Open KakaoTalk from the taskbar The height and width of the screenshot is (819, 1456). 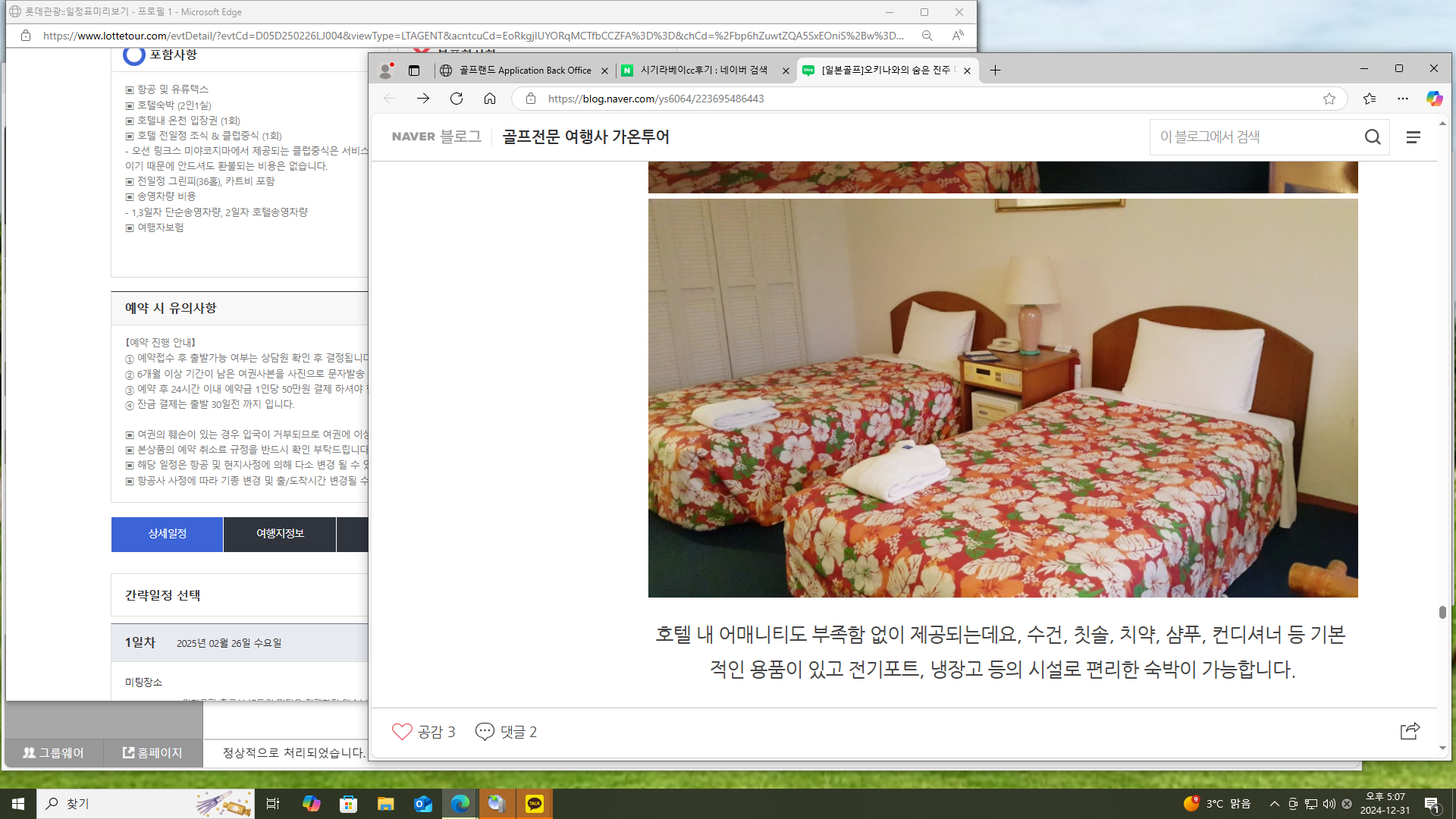coord(535,804)
